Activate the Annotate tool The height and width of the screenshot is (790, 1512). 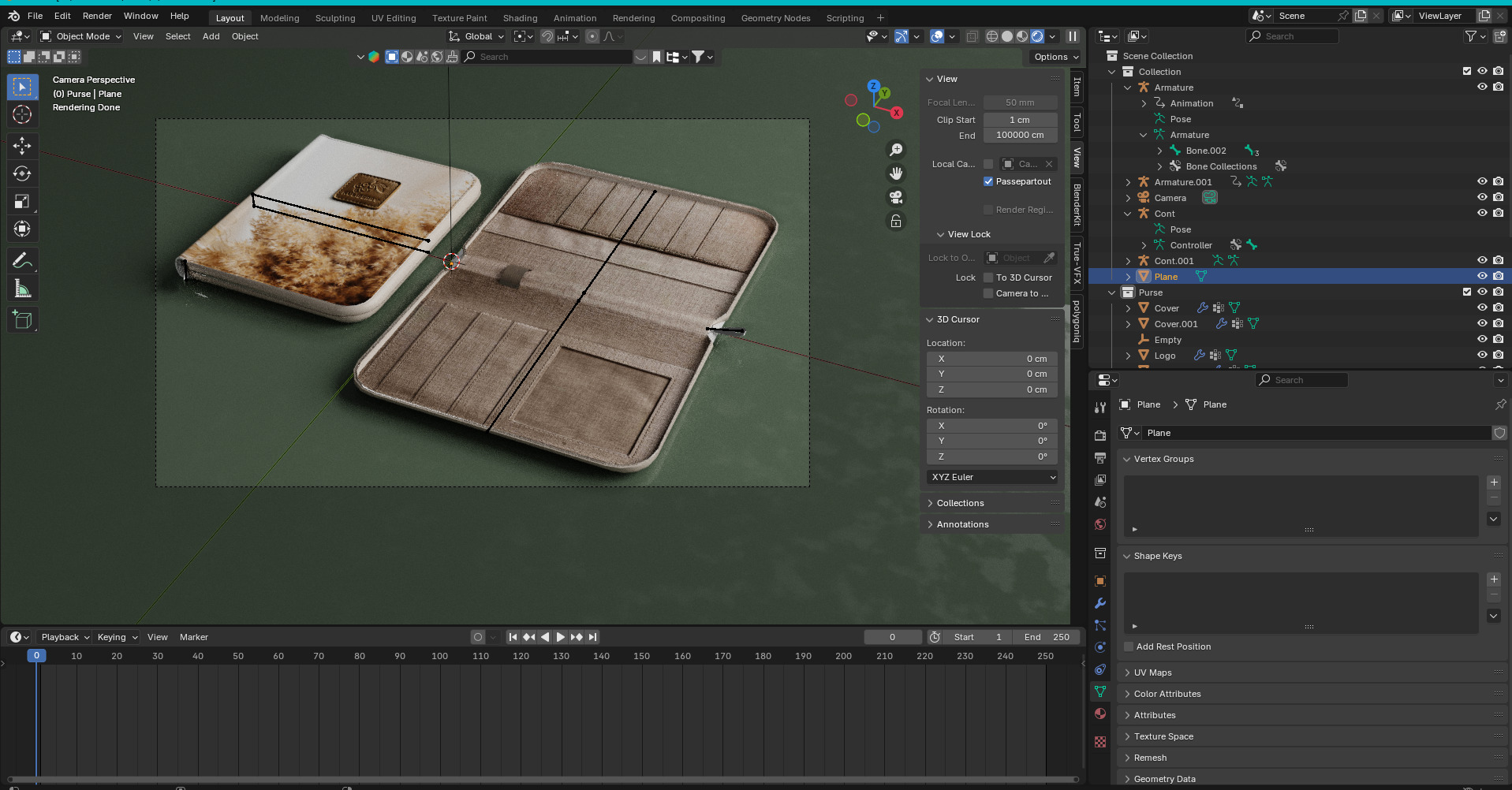coord(22,260)
